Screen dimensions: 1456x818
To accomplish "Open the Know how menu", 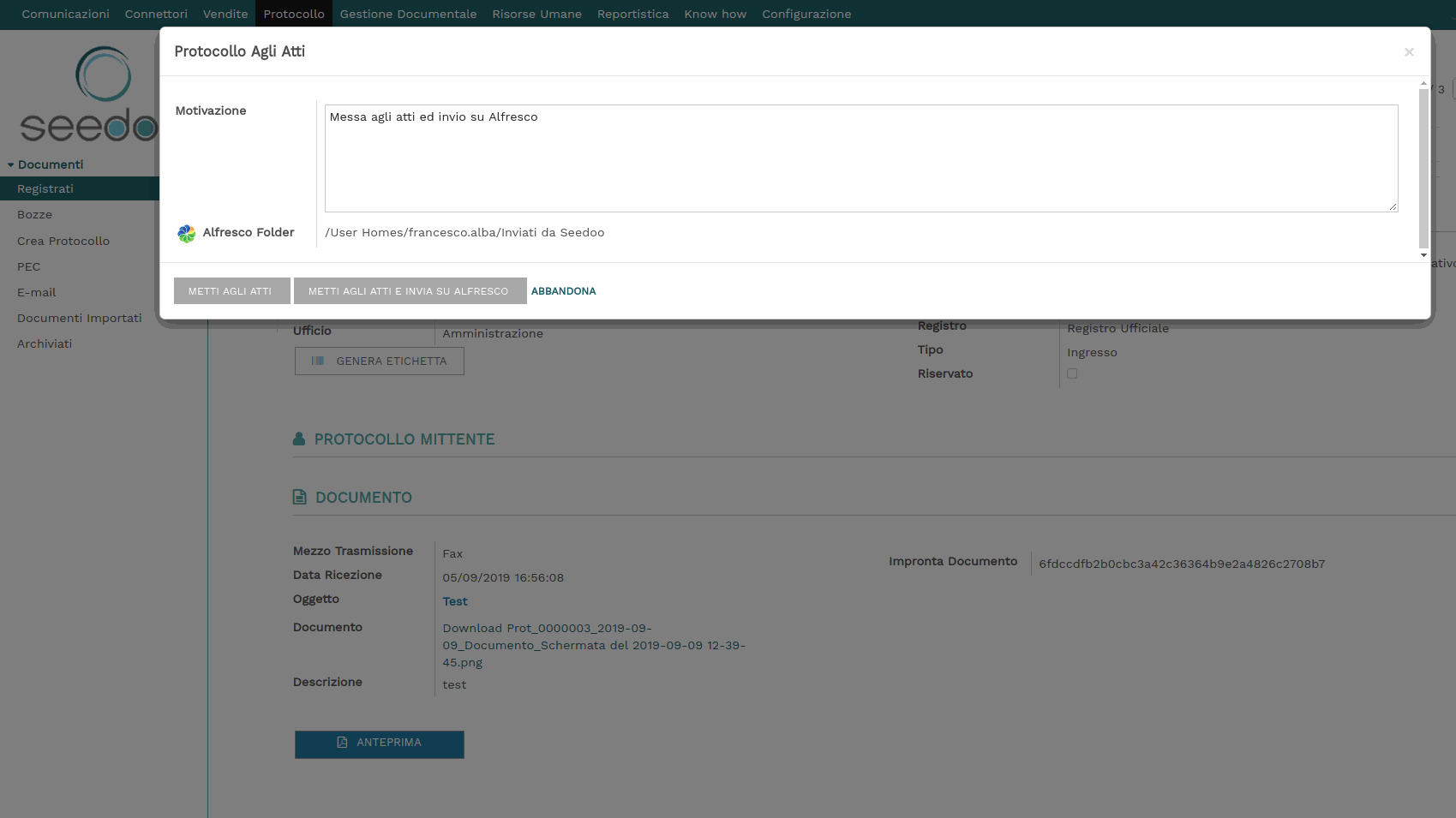I will [716, 14].
